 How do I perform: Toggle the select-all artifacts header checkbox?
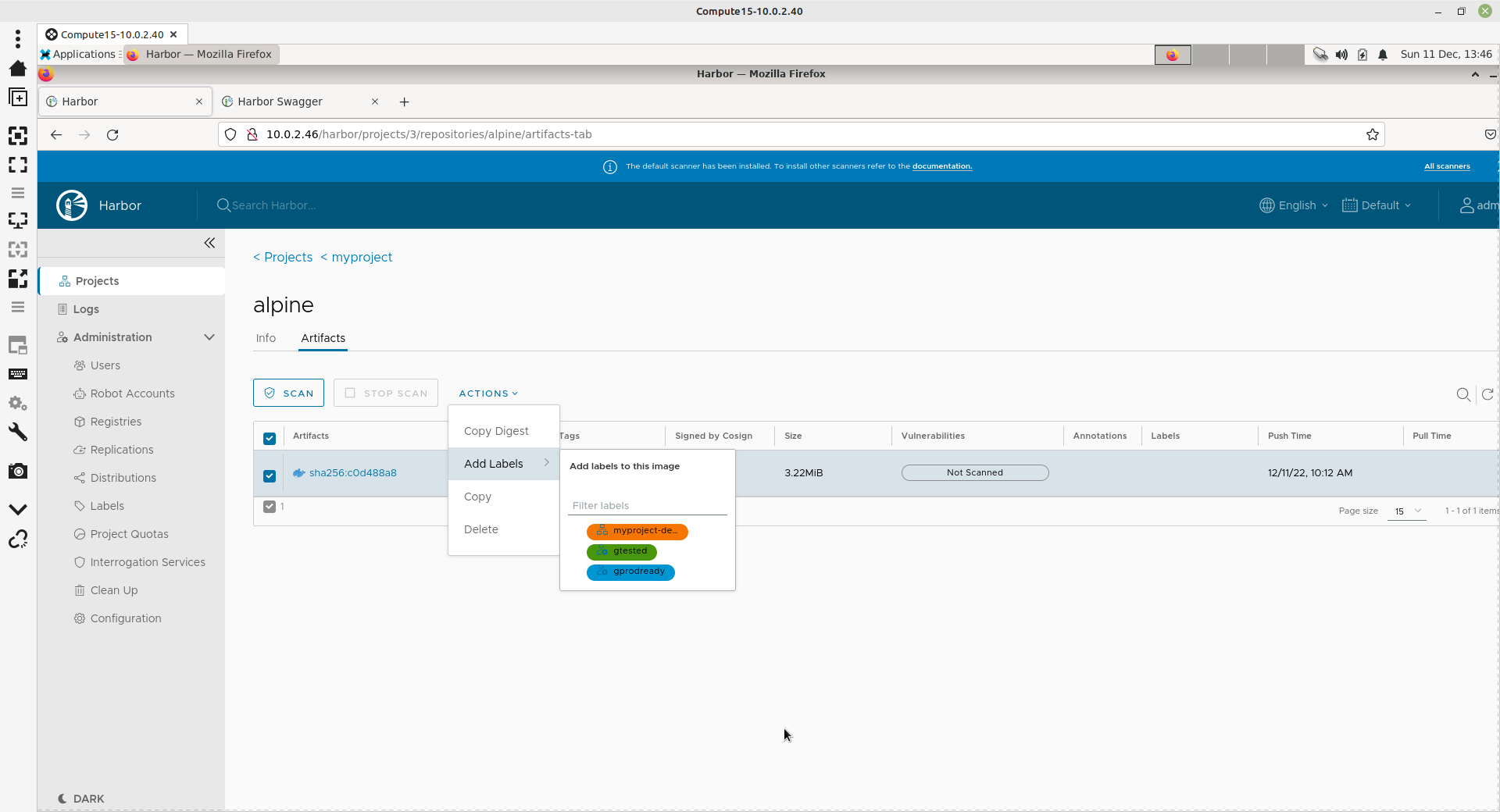(x=270, y=438)
